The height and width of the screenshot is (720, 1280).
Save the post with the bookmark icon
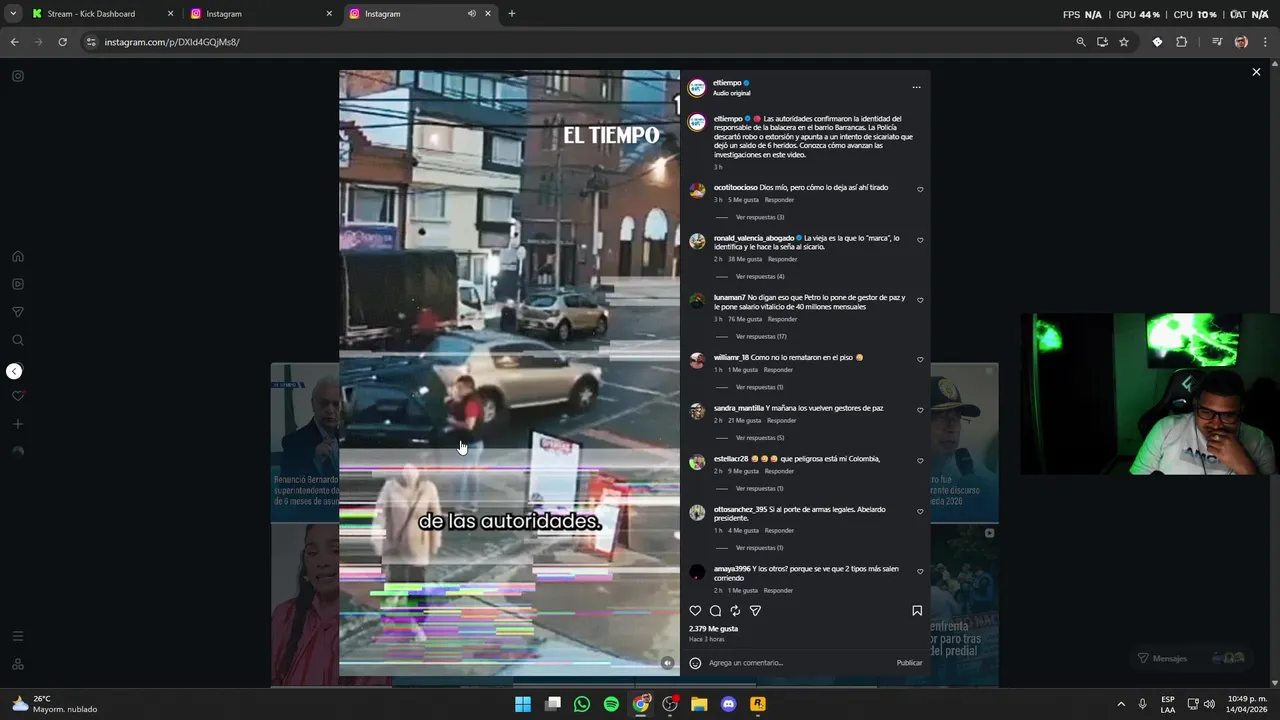(917, 611)
